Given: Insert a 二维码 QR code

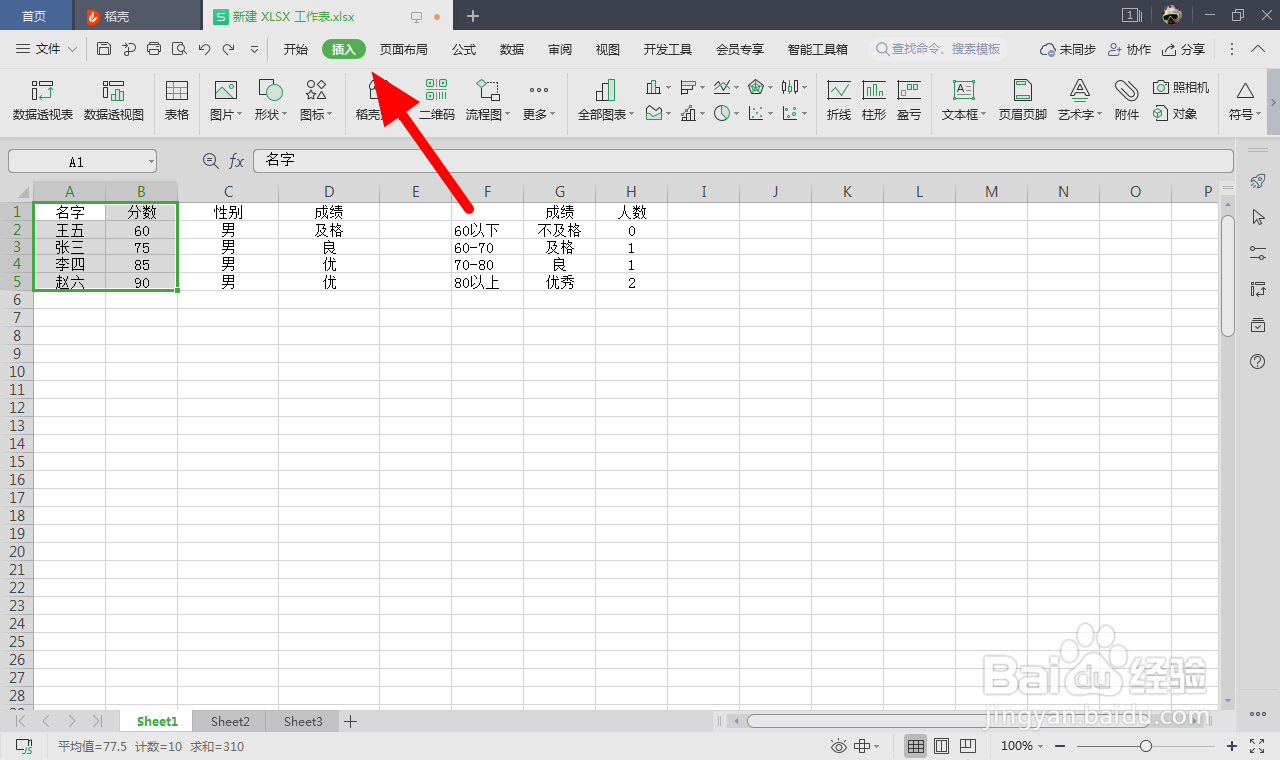Looking at the screenshot, I should [436, 101].
